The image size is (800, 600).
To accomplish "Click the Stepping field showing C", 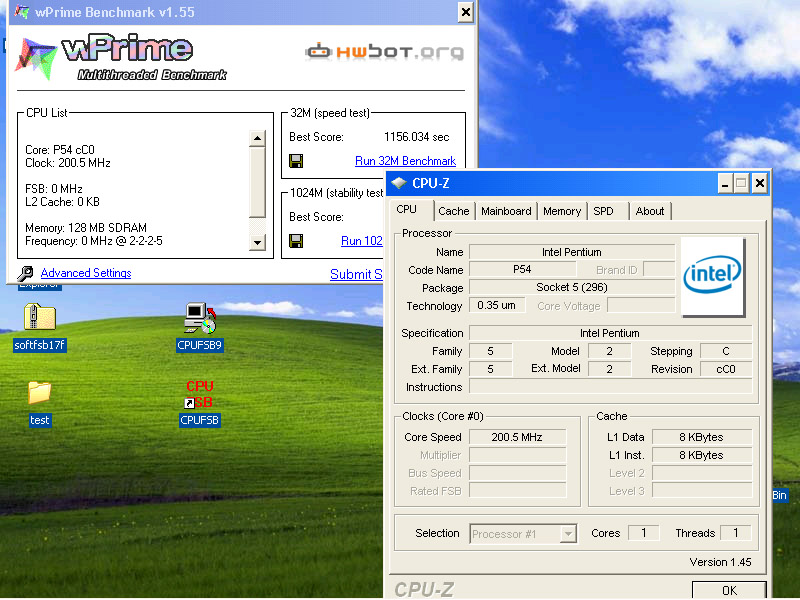I will 726,351.
